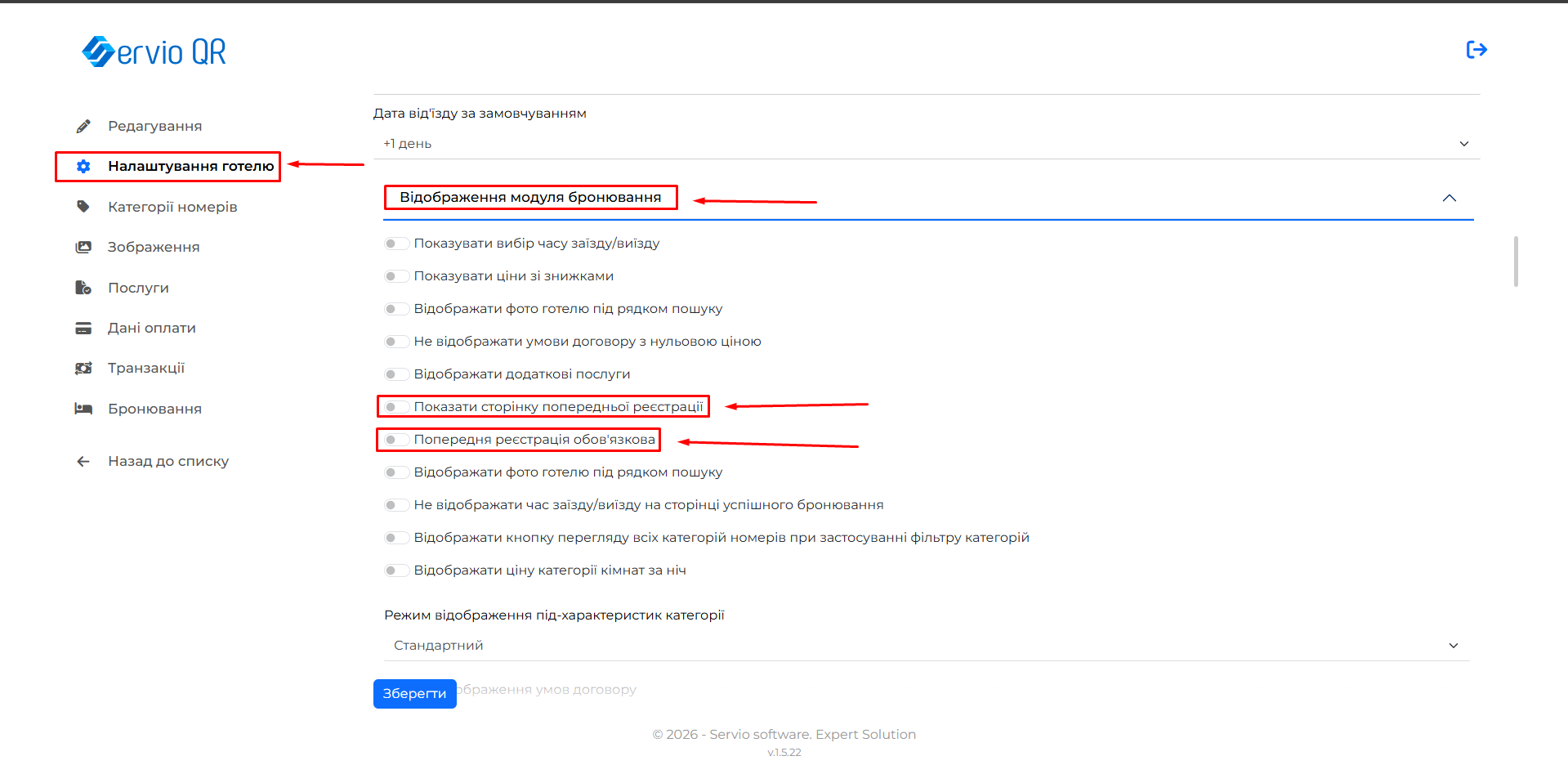1568x774 pixels.
Task: Click the bed icon beside Бронювання
Action: [83, 409]
